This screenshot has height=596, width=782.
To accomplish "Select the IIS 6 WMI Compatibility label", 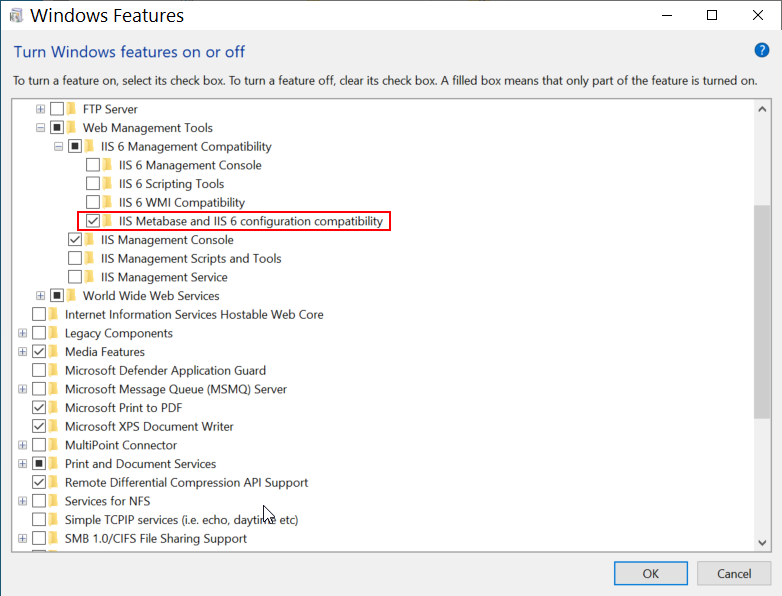I will [x=182, y=202].
